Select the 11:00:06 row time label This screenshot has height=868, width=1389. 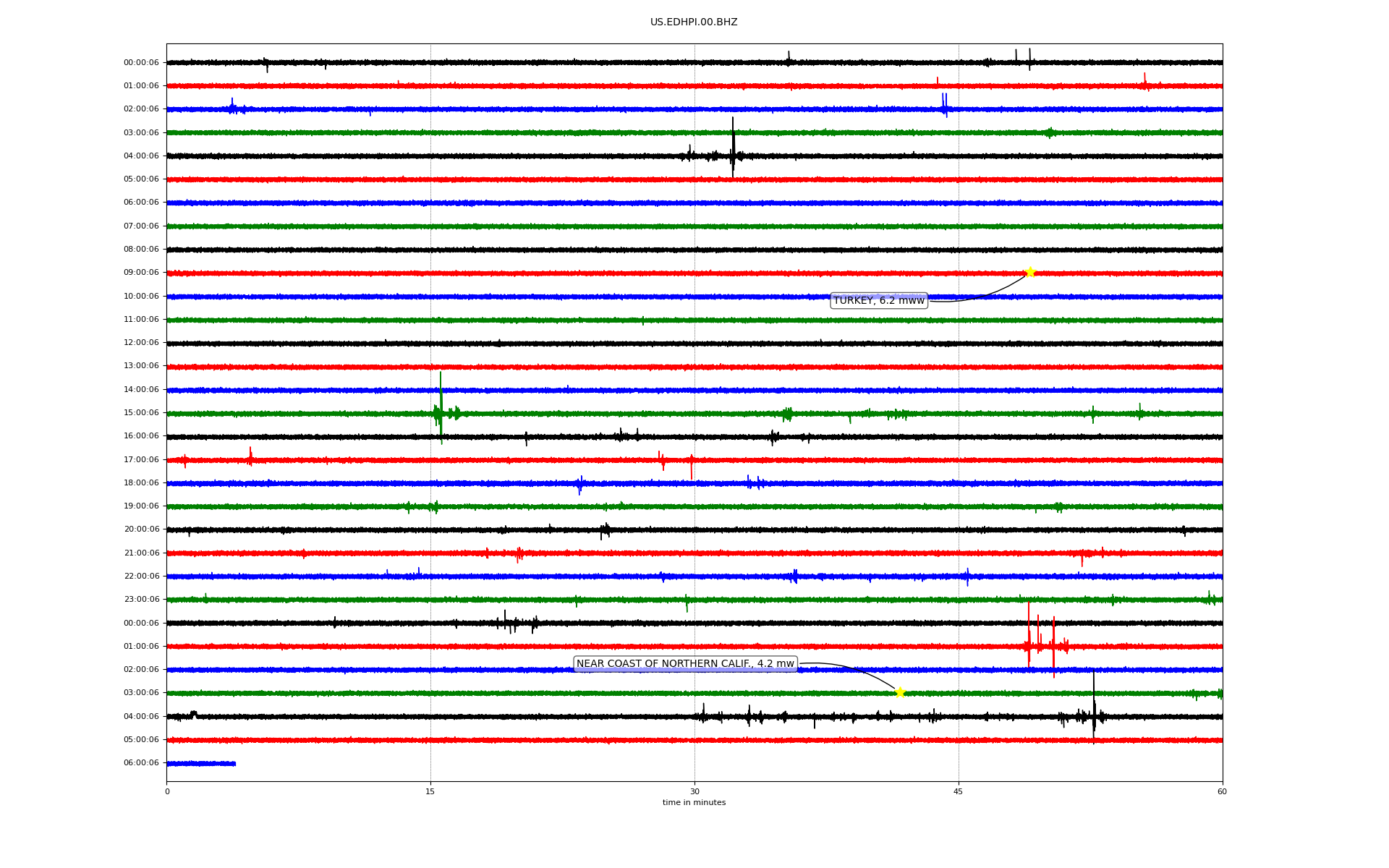tap(141, 319)
